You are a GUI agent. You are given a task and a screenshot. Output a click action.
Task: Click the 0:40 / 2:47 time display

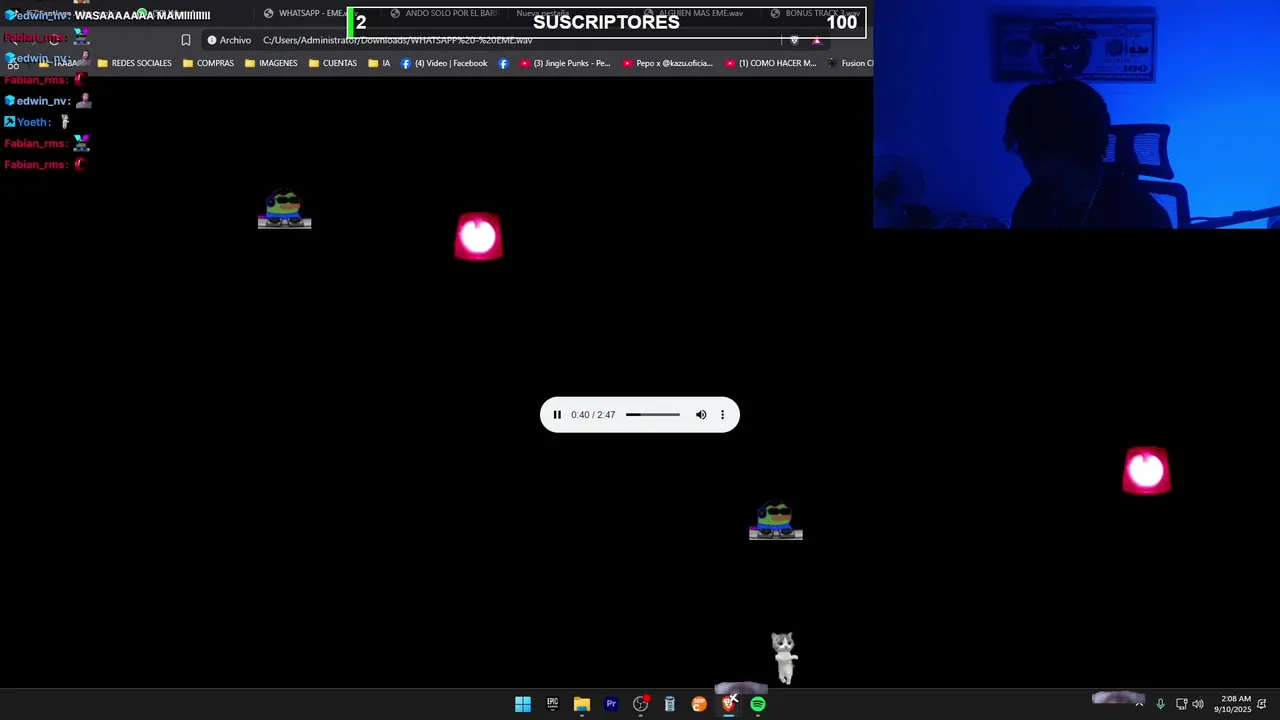pyautogui.click(x=593, y=415)
